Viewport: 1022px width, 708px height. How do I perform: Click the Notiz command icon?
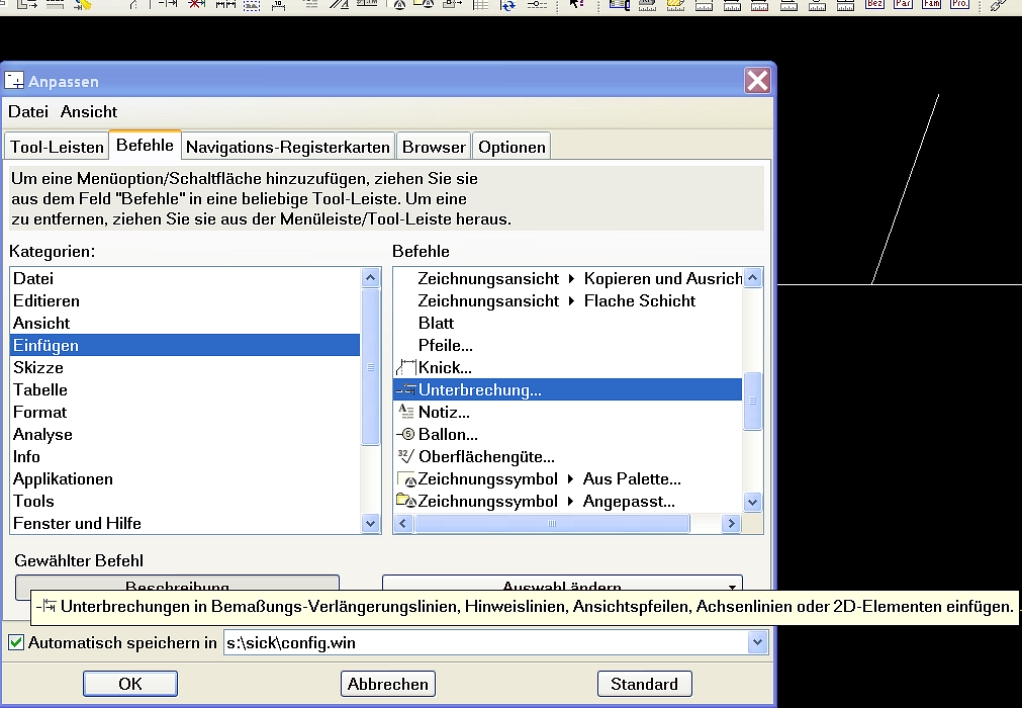(x=406, y=411)
